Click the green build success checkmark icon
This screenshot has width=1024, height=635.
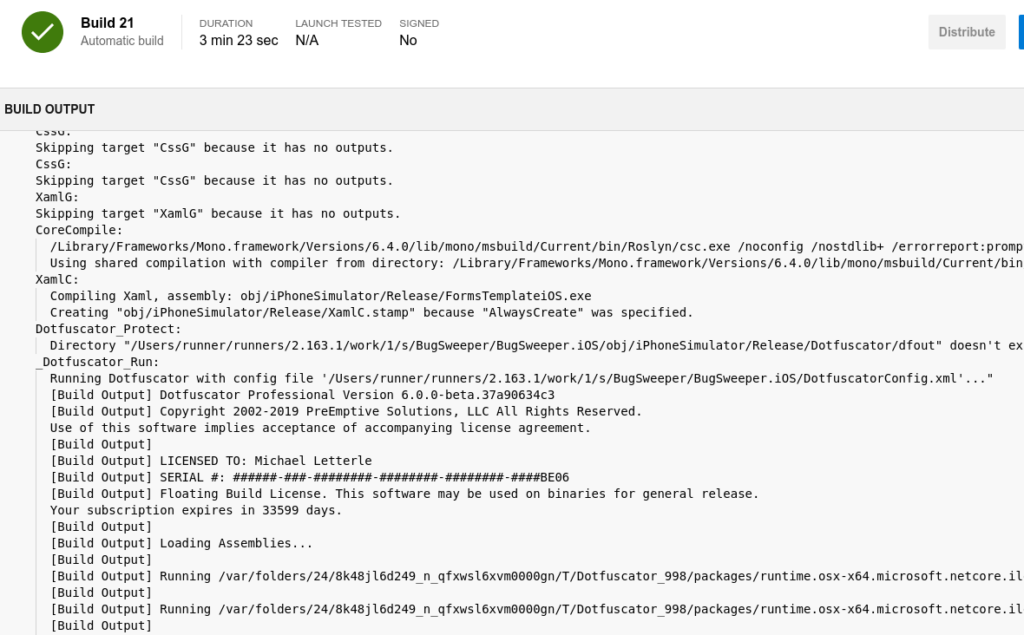[x=42, y=32]
